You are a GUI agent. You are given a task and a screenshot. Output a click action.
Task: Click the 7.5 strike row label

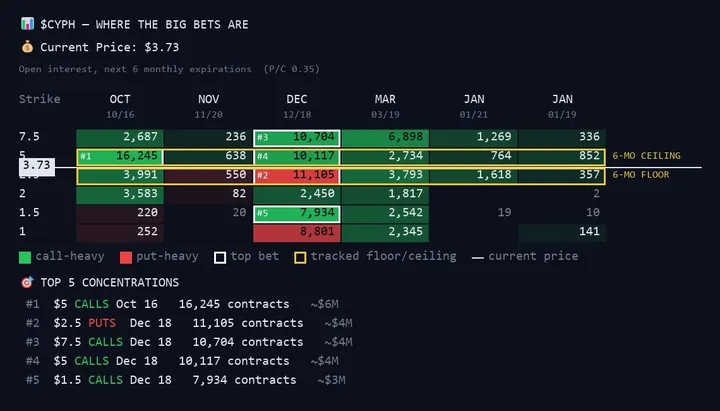pyautogui.click(x=29, y=136)
